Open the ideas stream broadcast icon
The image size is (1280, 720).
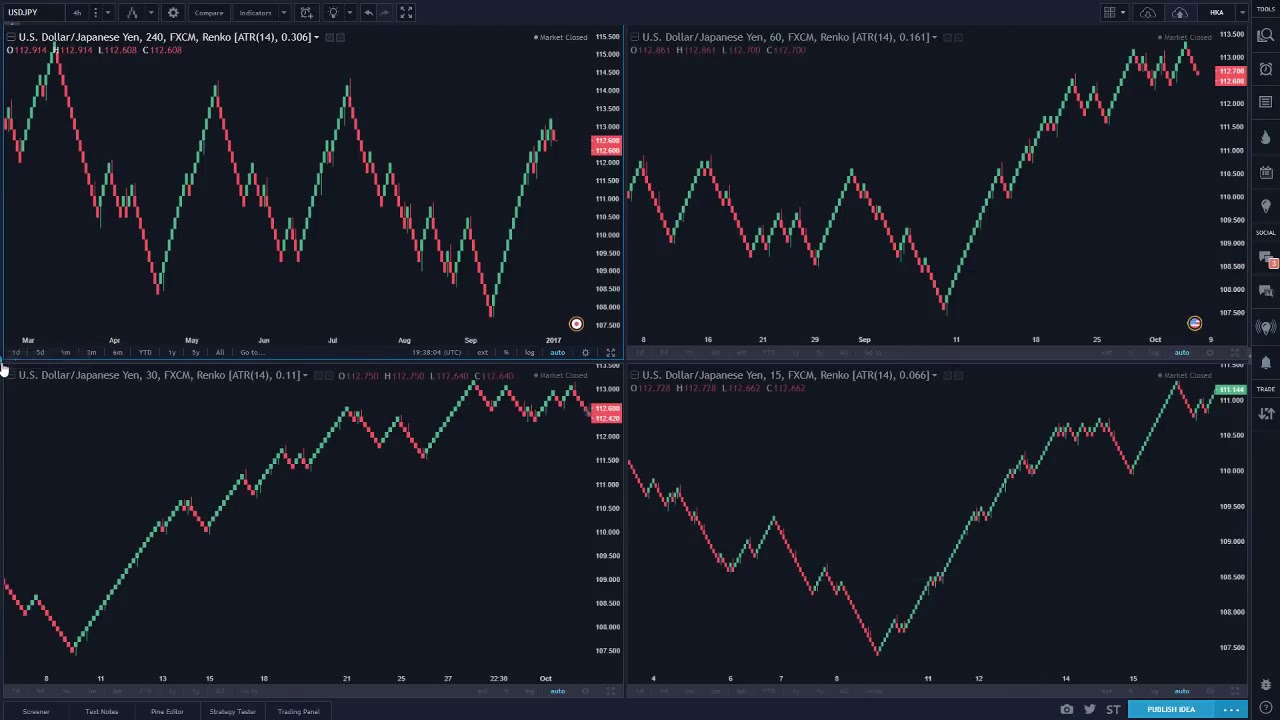tap(1266, 327)
